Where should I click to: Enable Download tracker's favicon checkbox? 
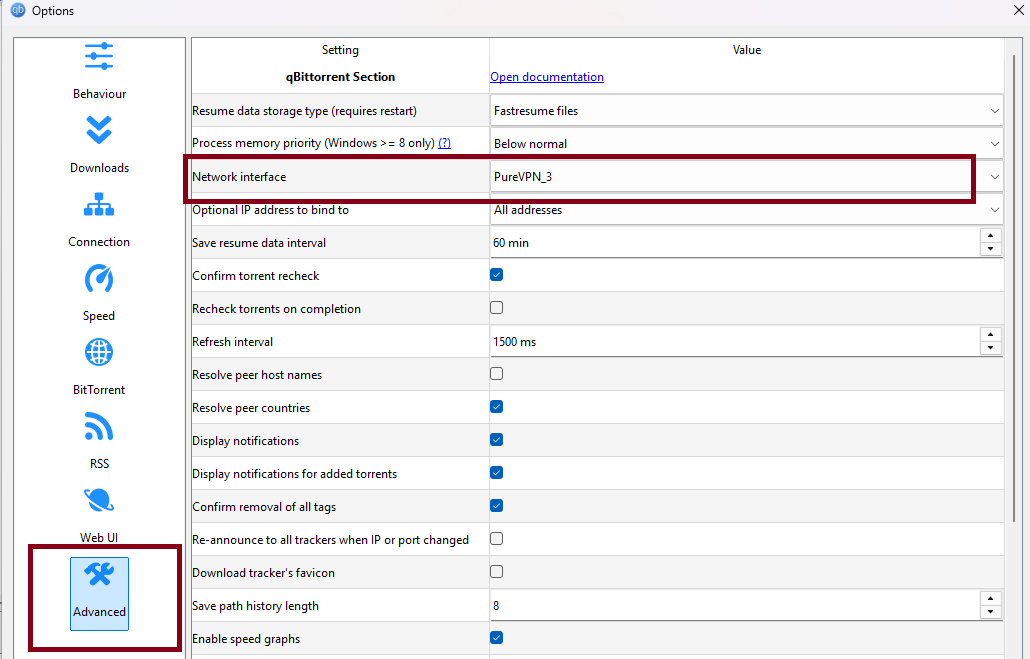(x=497, y=572)
